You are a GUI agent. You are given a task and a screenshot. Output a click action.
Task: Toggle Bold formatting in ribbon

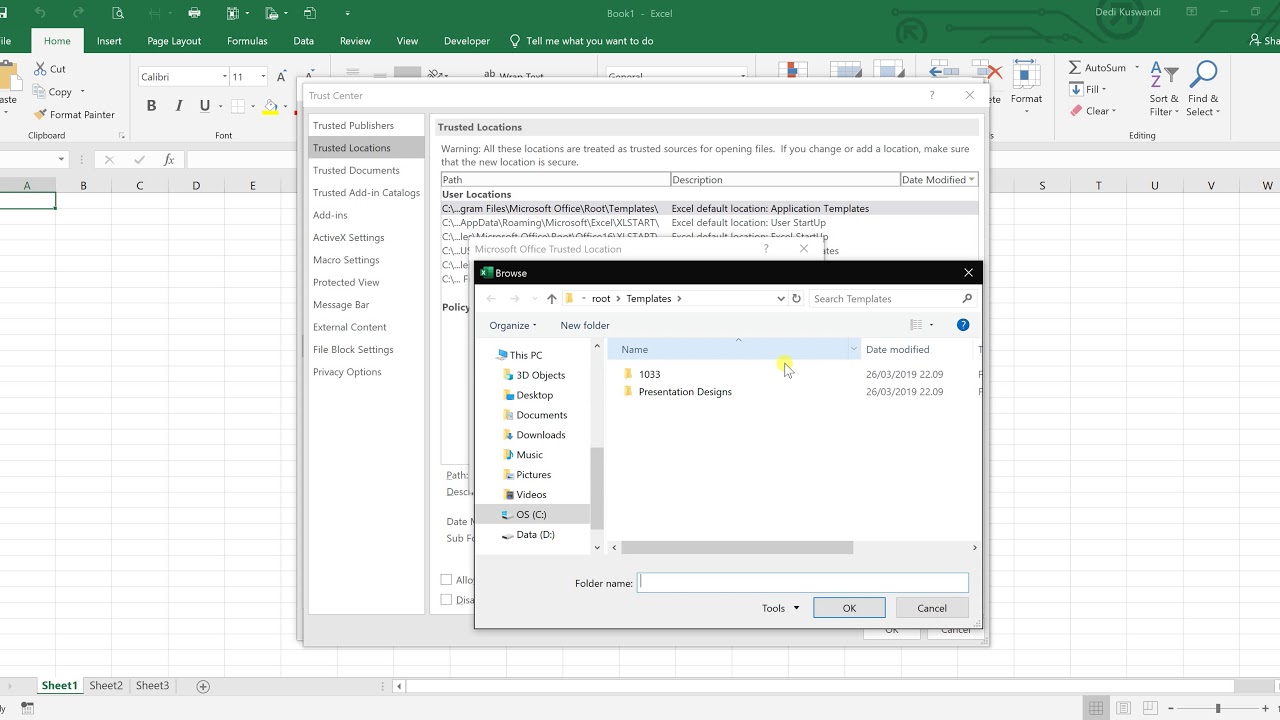pos(151,106)
